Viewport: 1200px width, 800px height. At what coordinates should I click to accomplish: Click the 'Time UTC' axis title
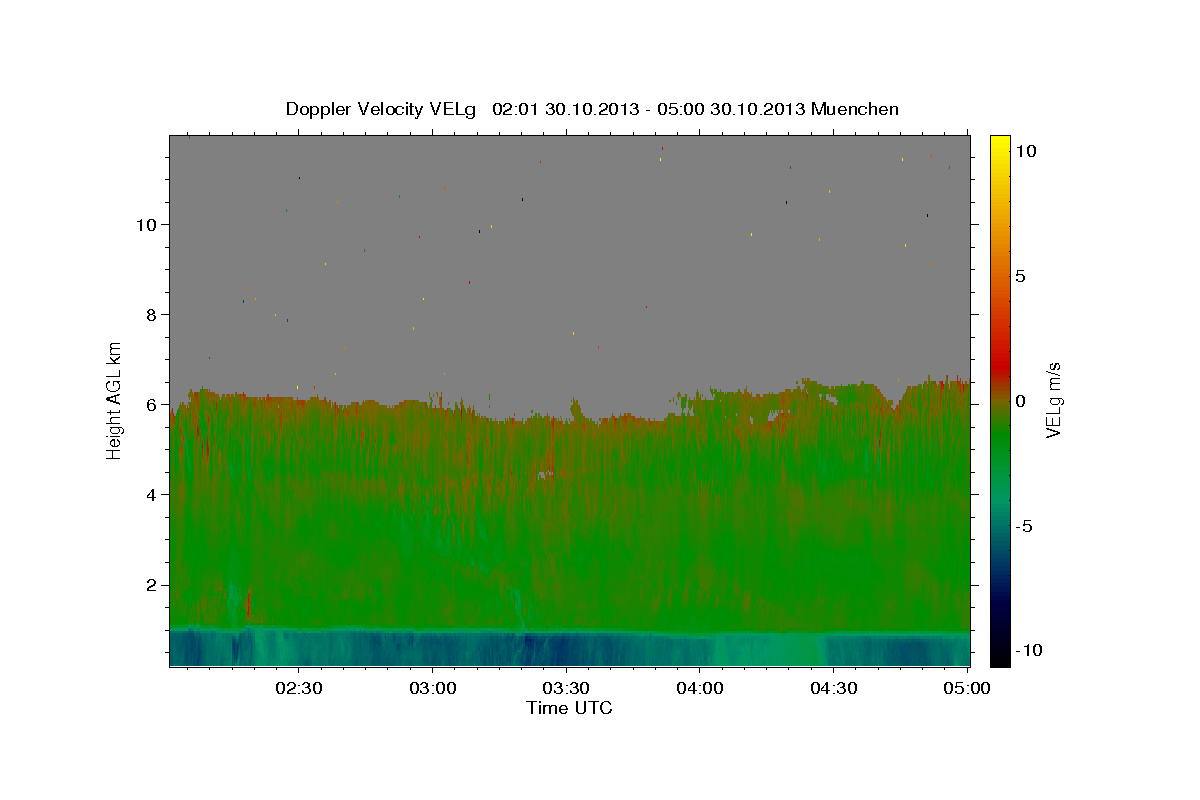click(x=569, y=708)
